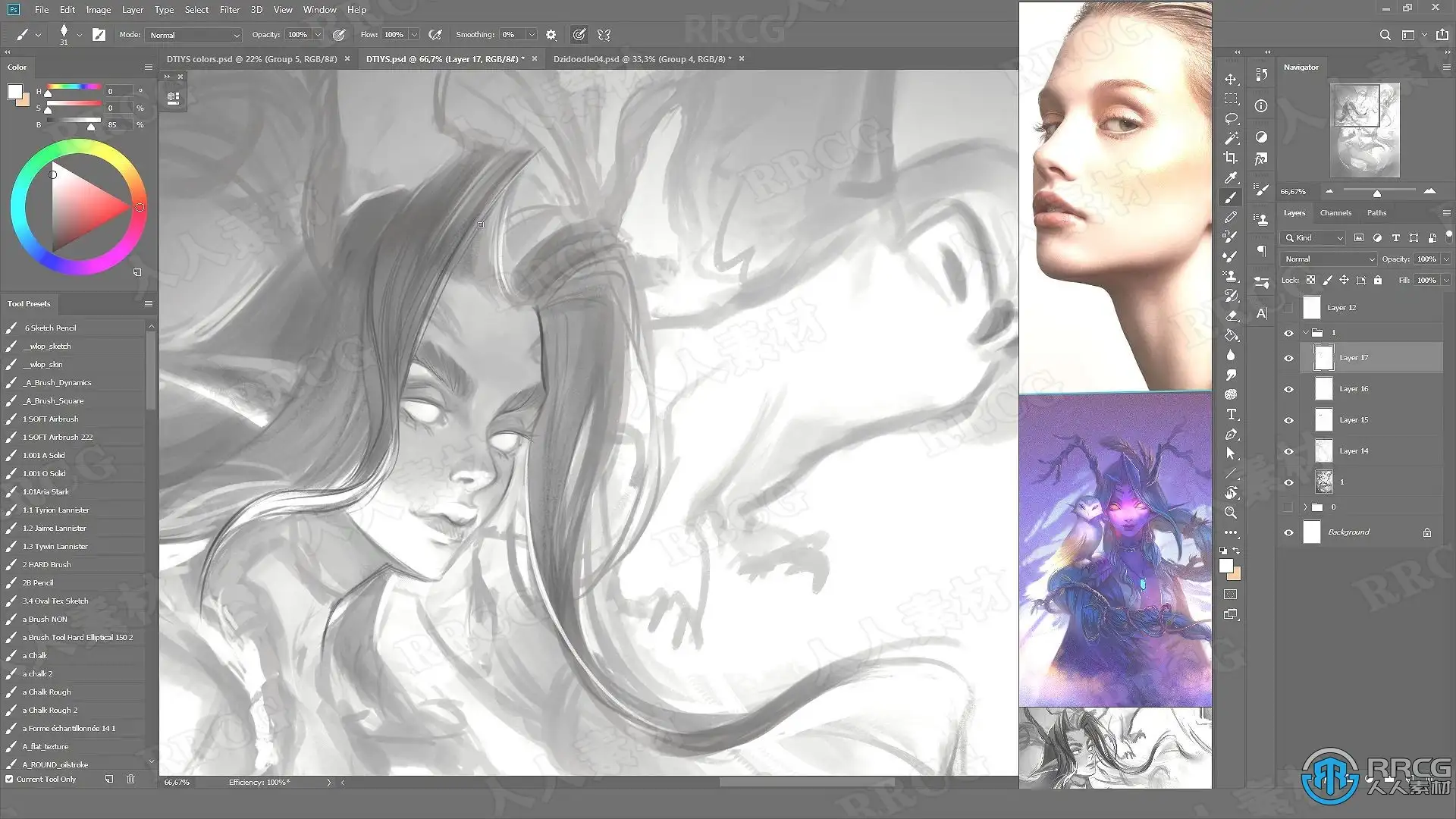Hide Layer 16 visibility
This screenshot has height=819, width=1456.
click(x=1288, y=389)
